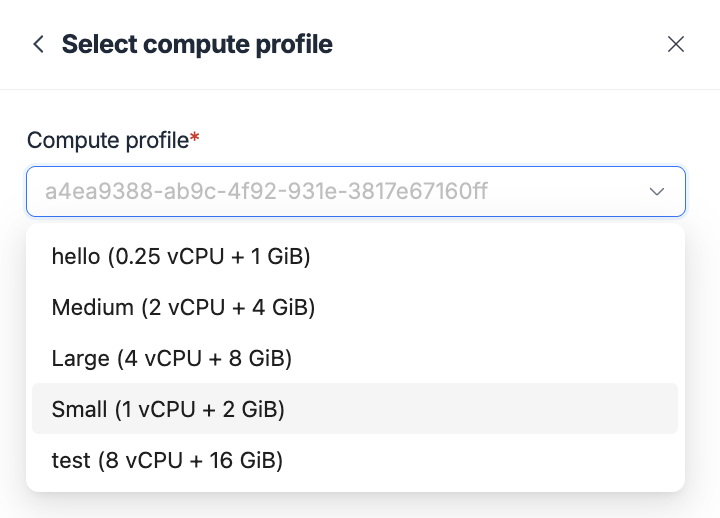Dismiss the panel with the X icon

[x=676, y=44]
